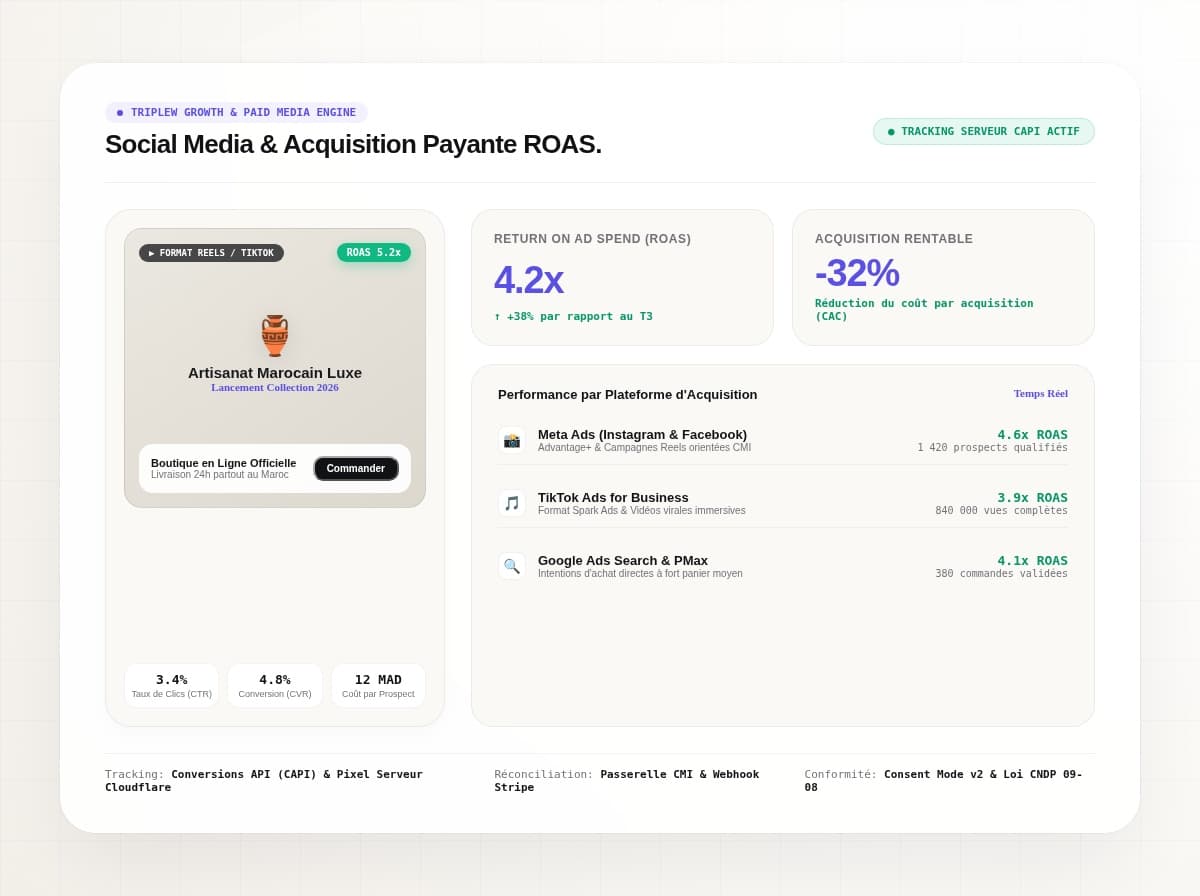The height and width of the screenshot is (896, 1200).
Task: Click the Commander button
Action: pos(356,468)
